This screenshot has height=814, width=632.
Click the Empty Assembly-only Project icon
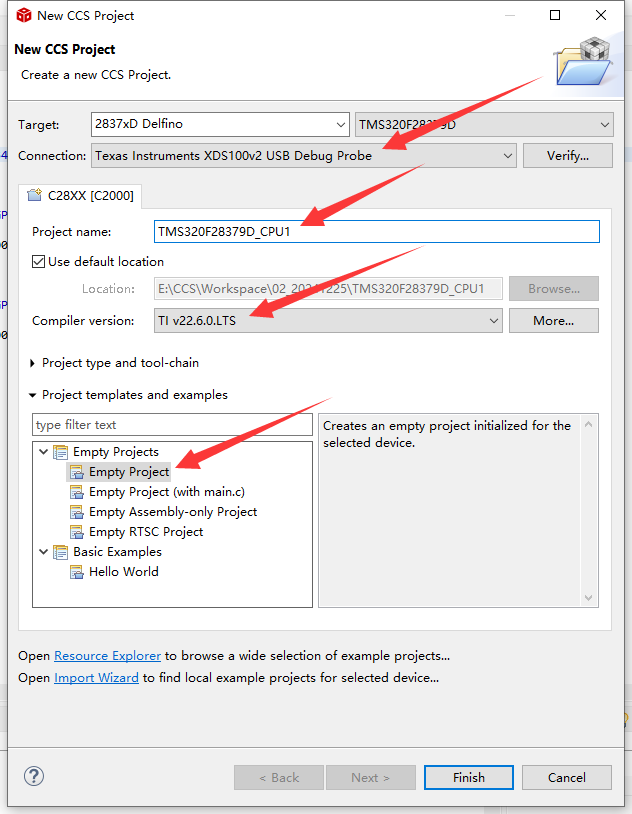(x=77, y=512)
